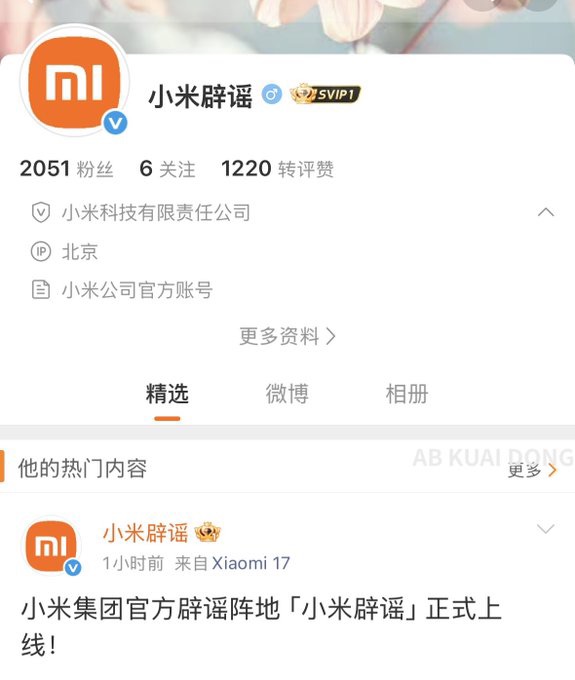Open the post options dropdown chevron

(x=546, y=529)
